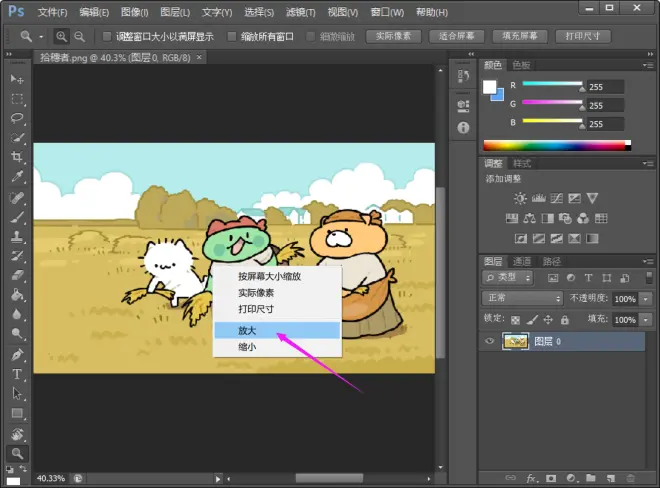
Task: Switch to the 通道 tab
Action: (522, 261)
